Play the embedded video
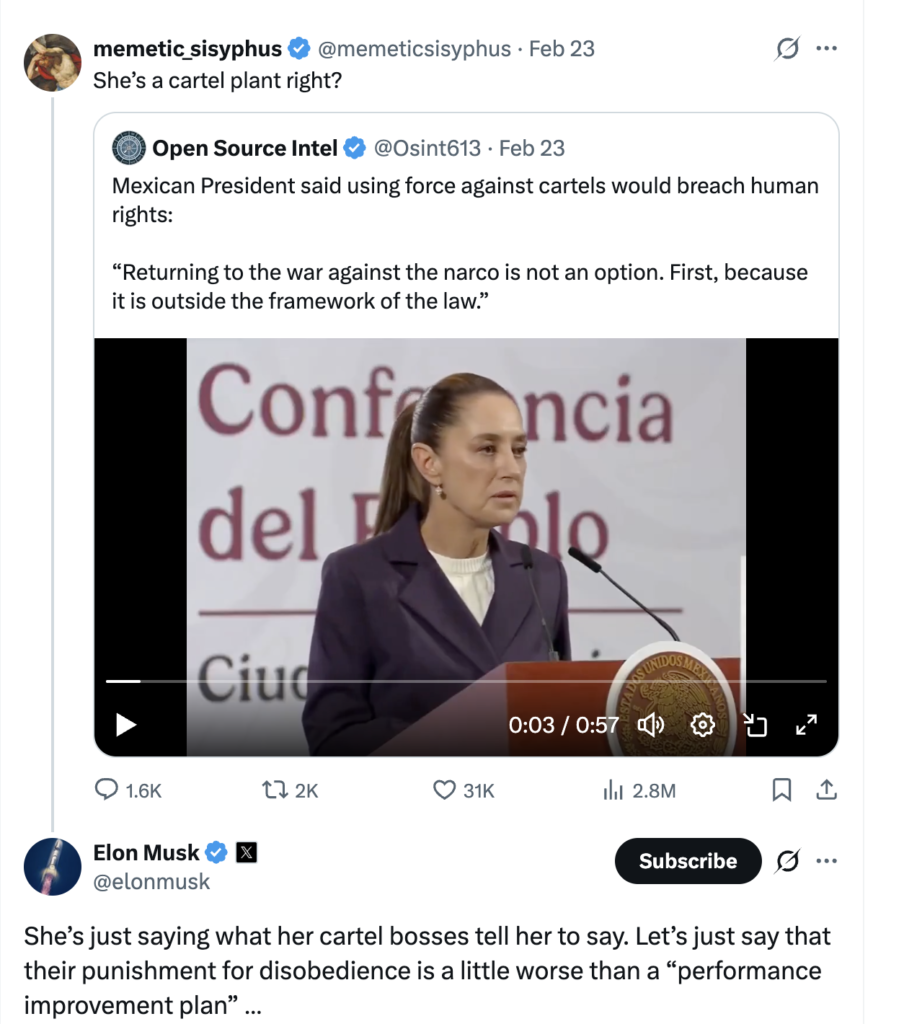This screenshot has height=1024, width=904. 126,724
